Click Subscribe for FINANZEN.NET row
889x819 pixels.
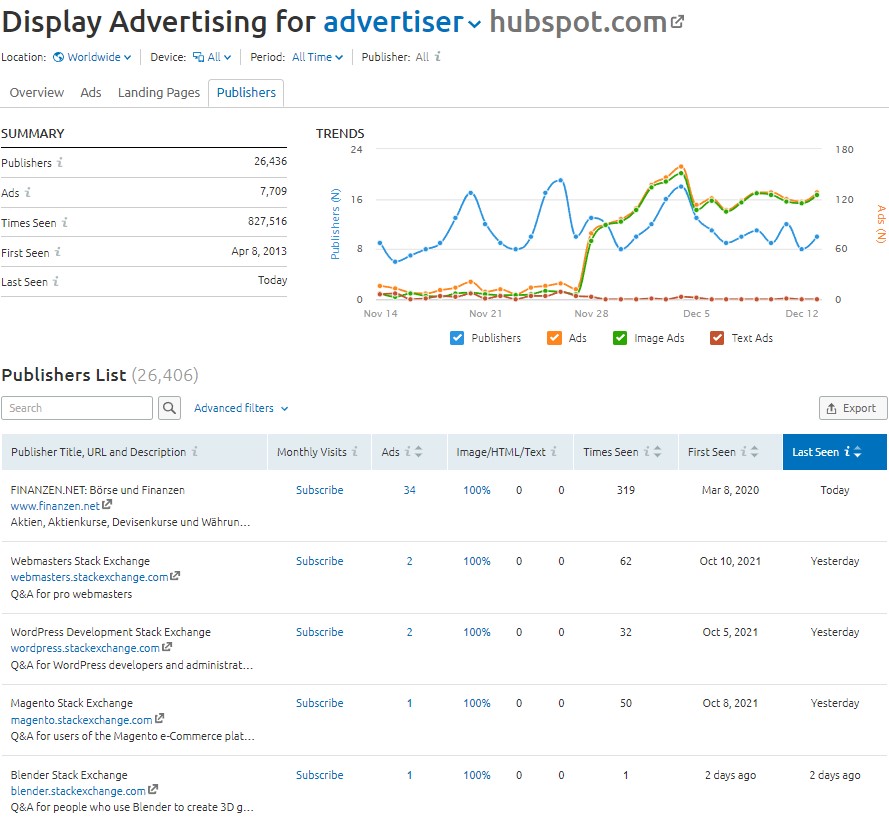[320, 490]
